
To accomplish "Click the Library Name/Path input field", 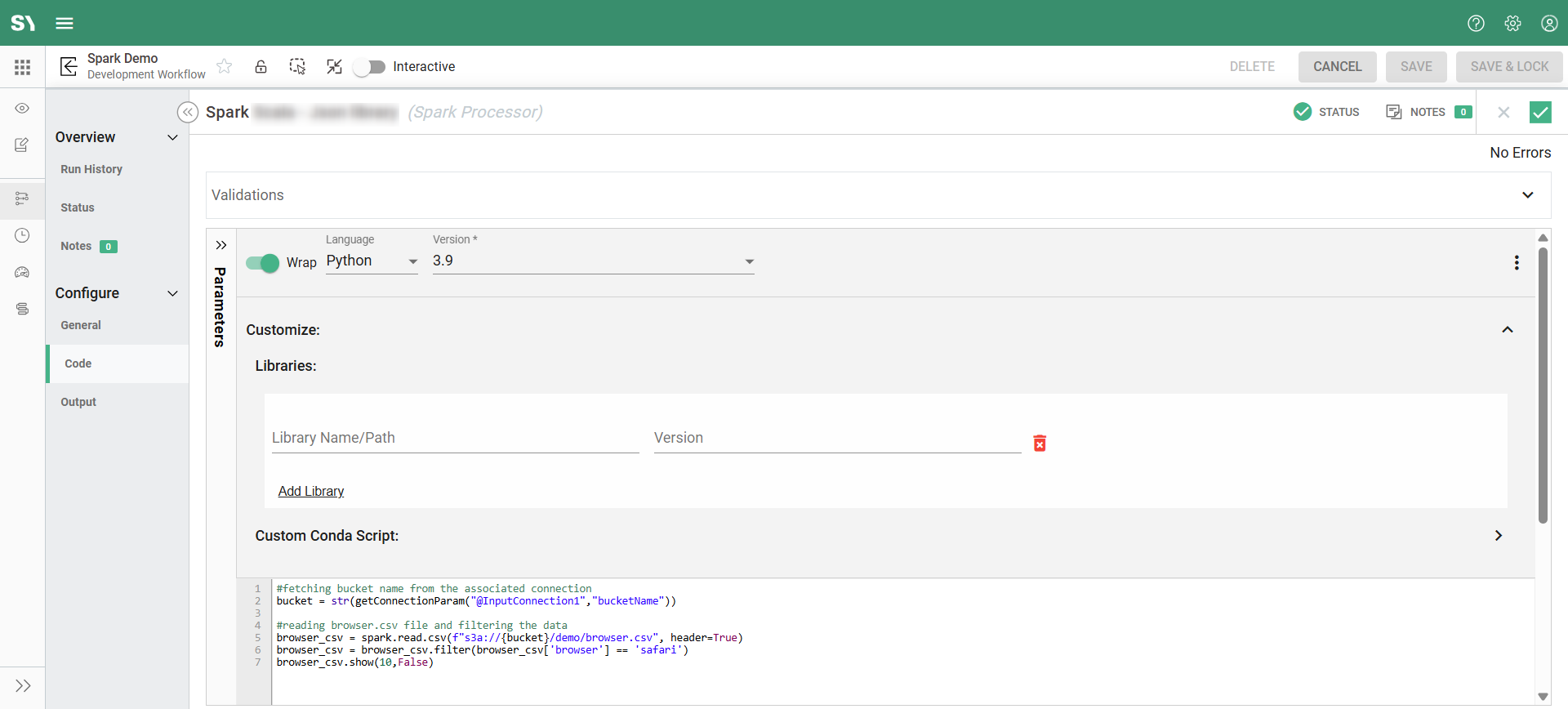I will 455,439.
